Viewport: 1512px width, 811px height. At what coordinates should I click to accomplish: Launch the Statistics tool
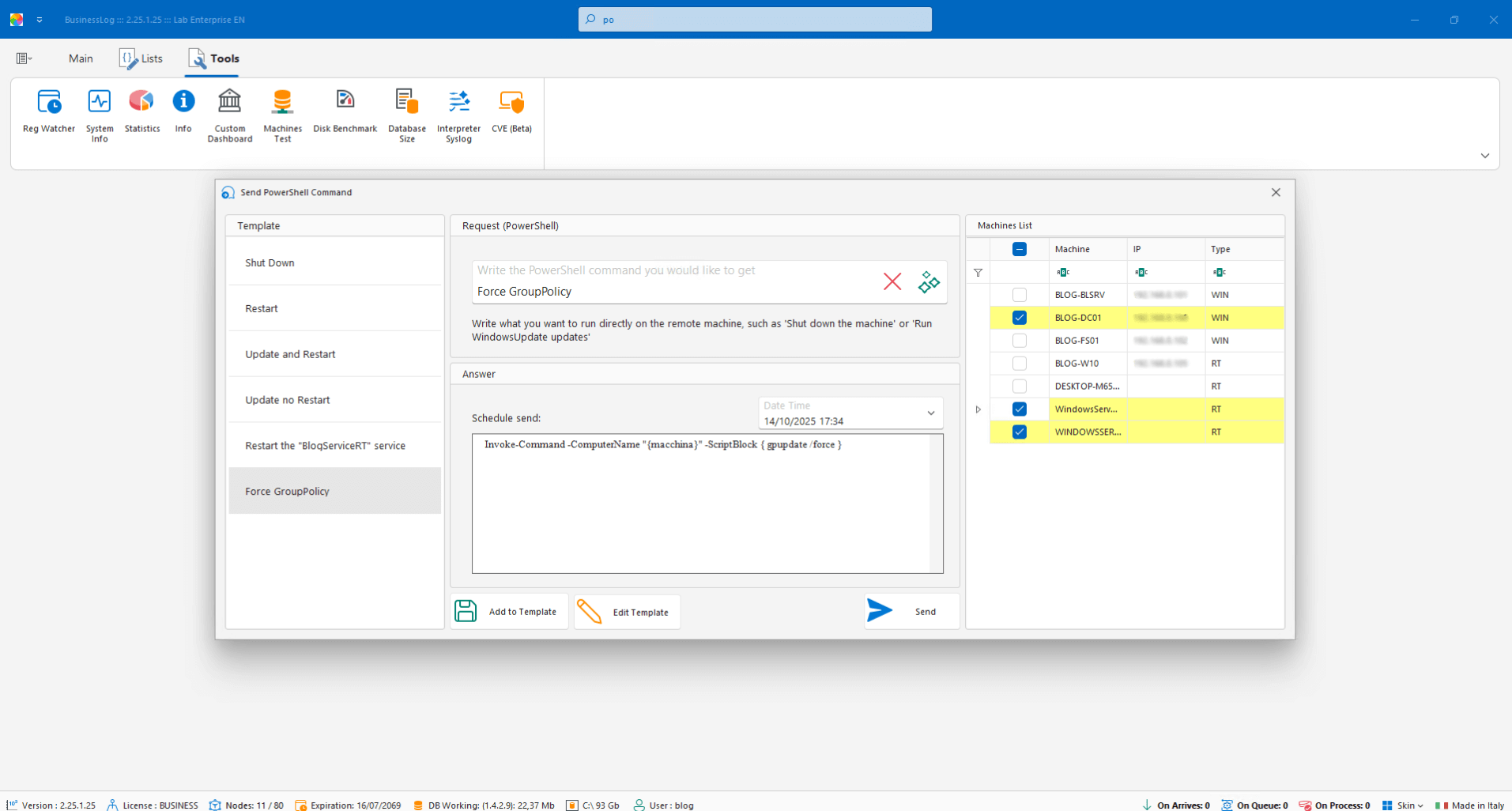click(142, 112)
